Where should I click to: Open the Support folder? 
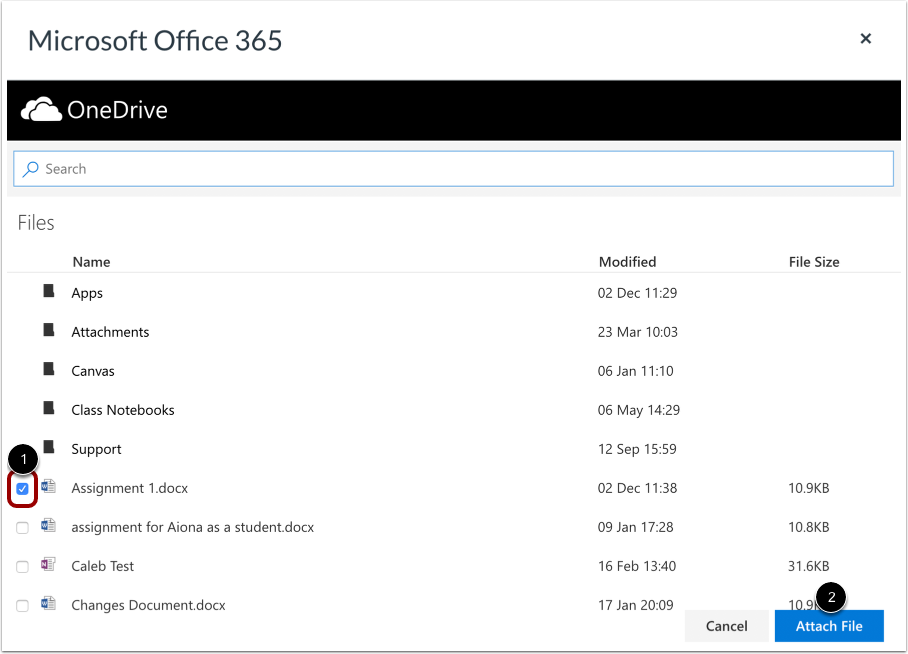point(96,449)
